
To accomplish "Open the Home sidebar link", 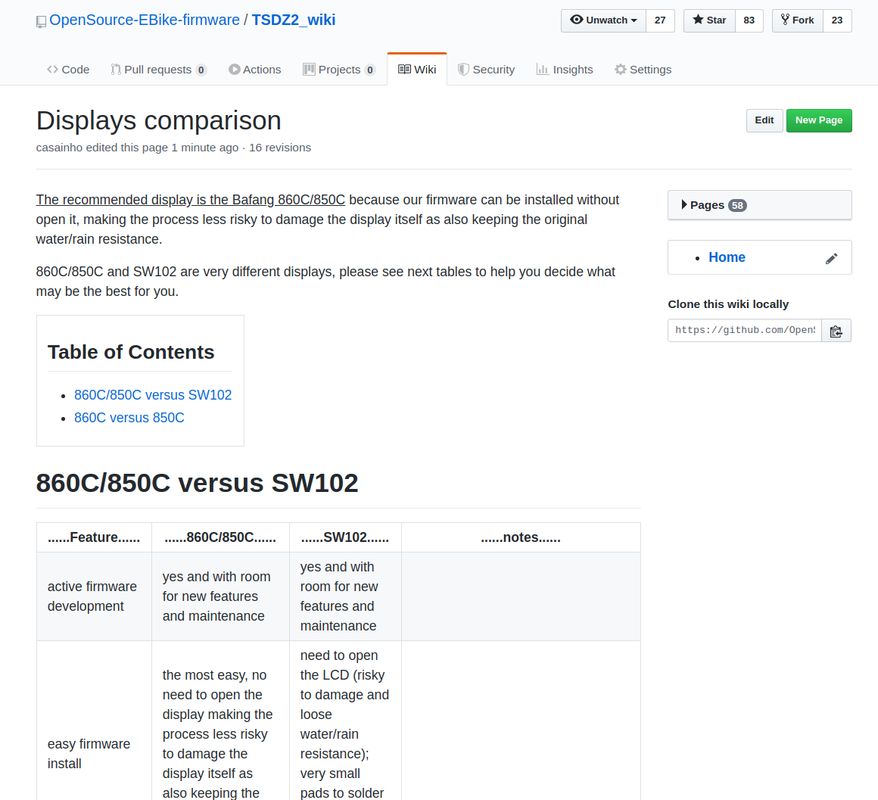I will pyautogui.click(x=727, y=258).
